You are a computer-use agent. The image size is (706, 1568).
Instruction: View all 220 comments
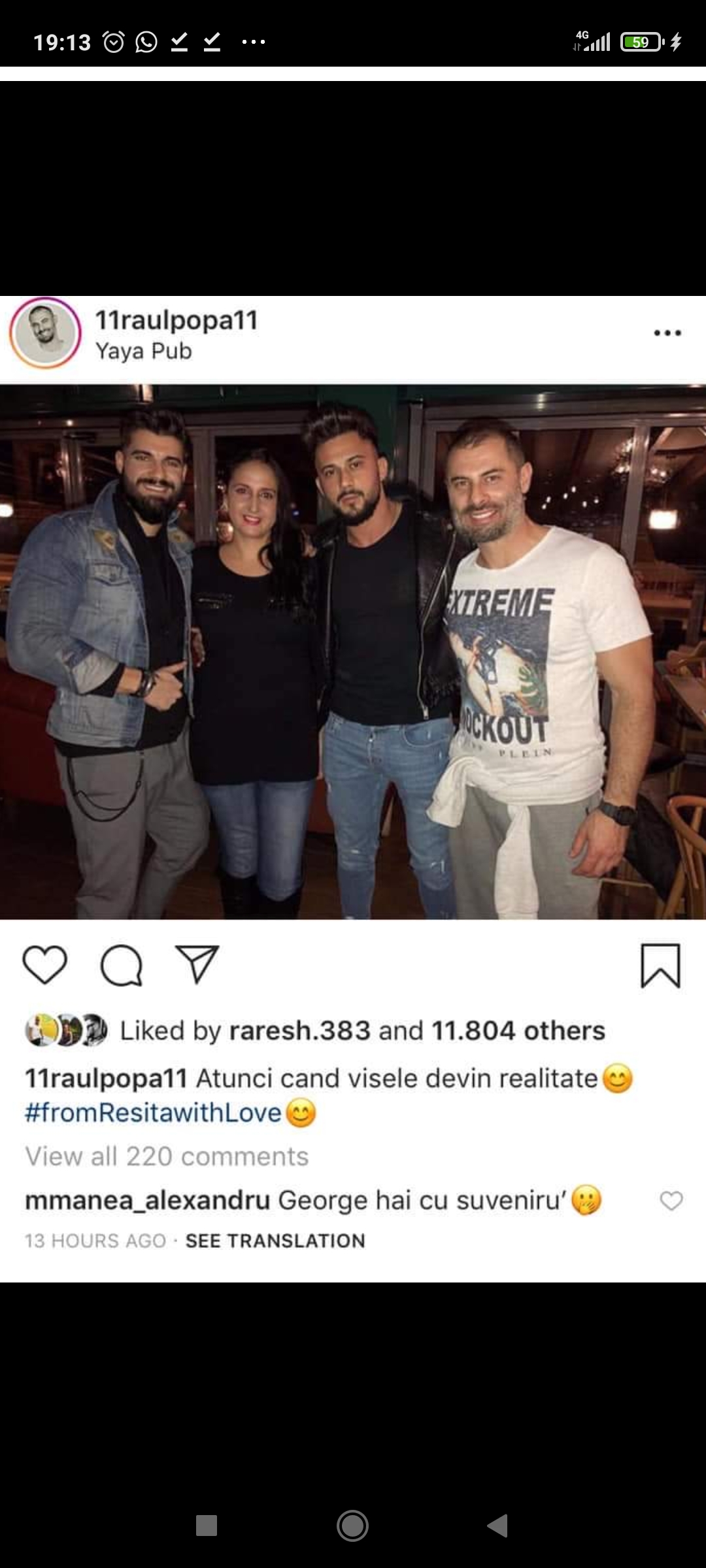pos(167,1156)
